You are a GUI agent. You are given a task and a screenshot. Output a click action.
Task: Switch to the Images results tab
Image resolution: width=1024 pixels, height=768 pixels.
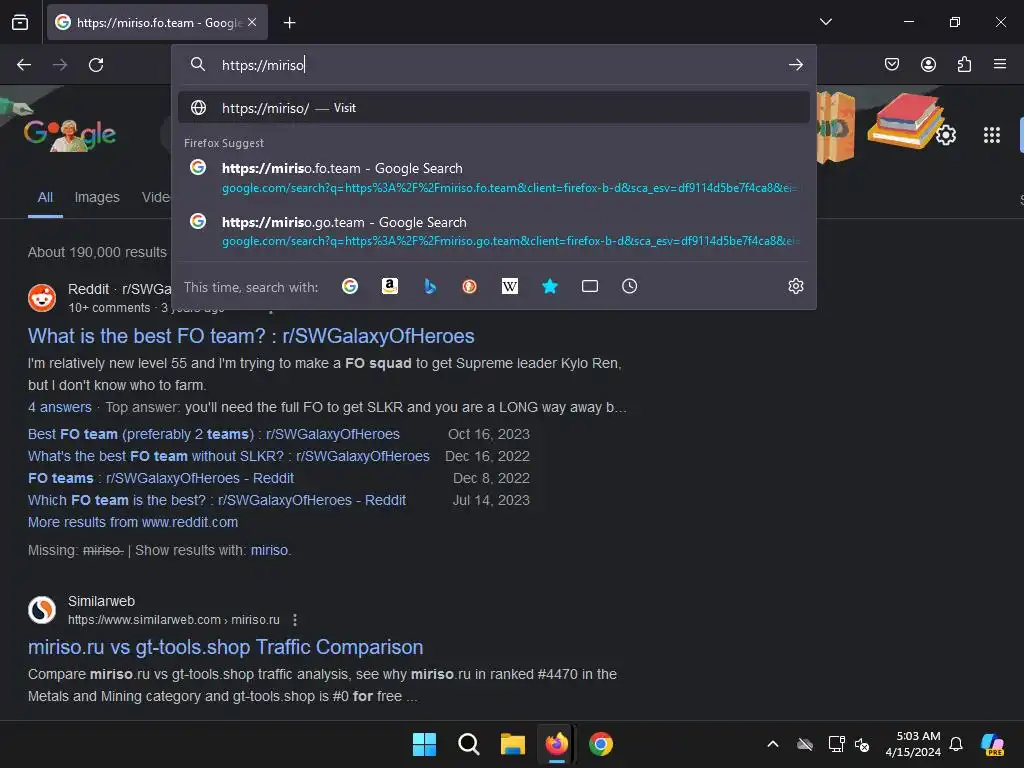point(97,197)
